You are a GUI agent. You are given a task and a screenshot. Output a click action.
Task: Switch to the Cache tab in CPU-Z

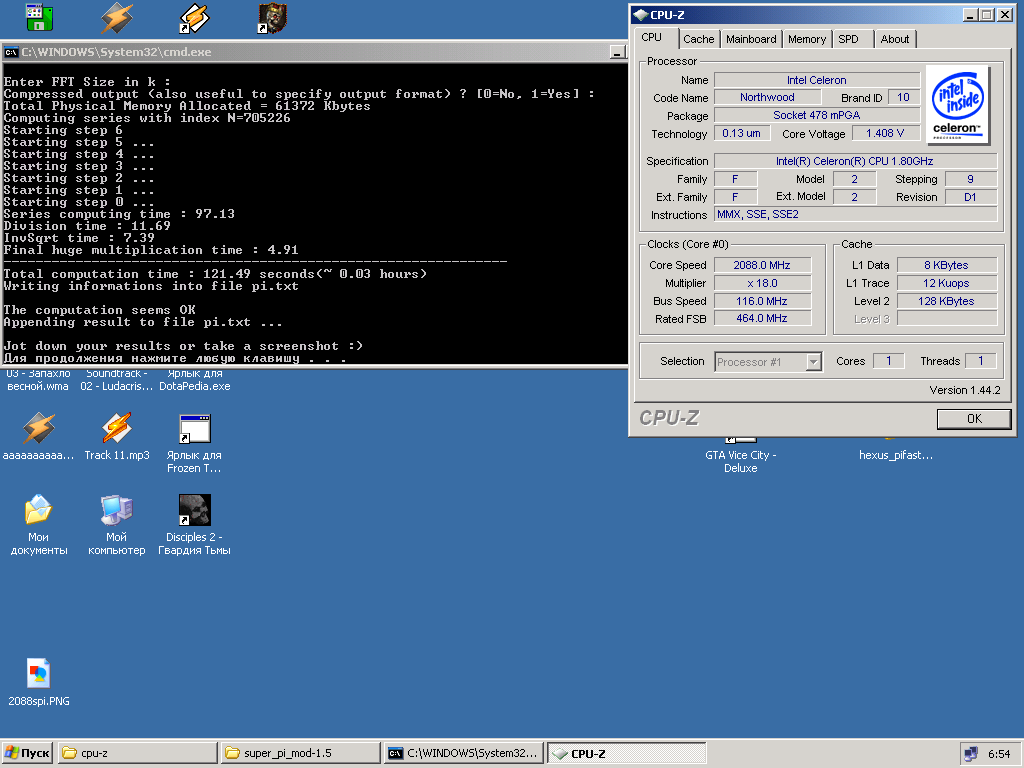[699, 39]
